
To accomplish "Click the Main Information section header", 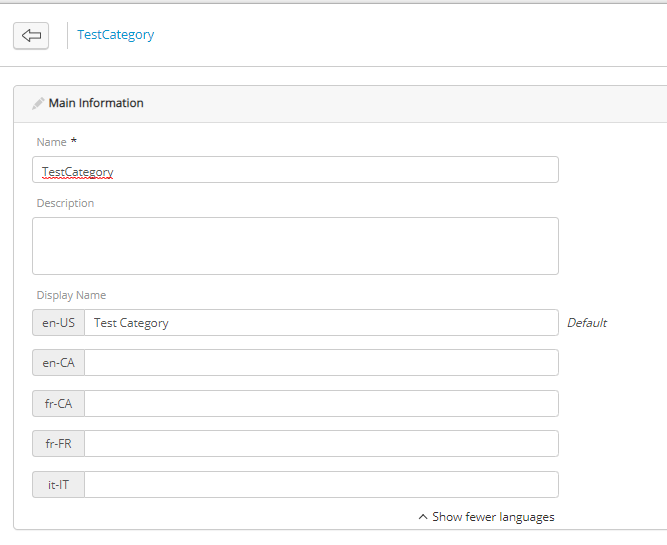I will [96, 103].
